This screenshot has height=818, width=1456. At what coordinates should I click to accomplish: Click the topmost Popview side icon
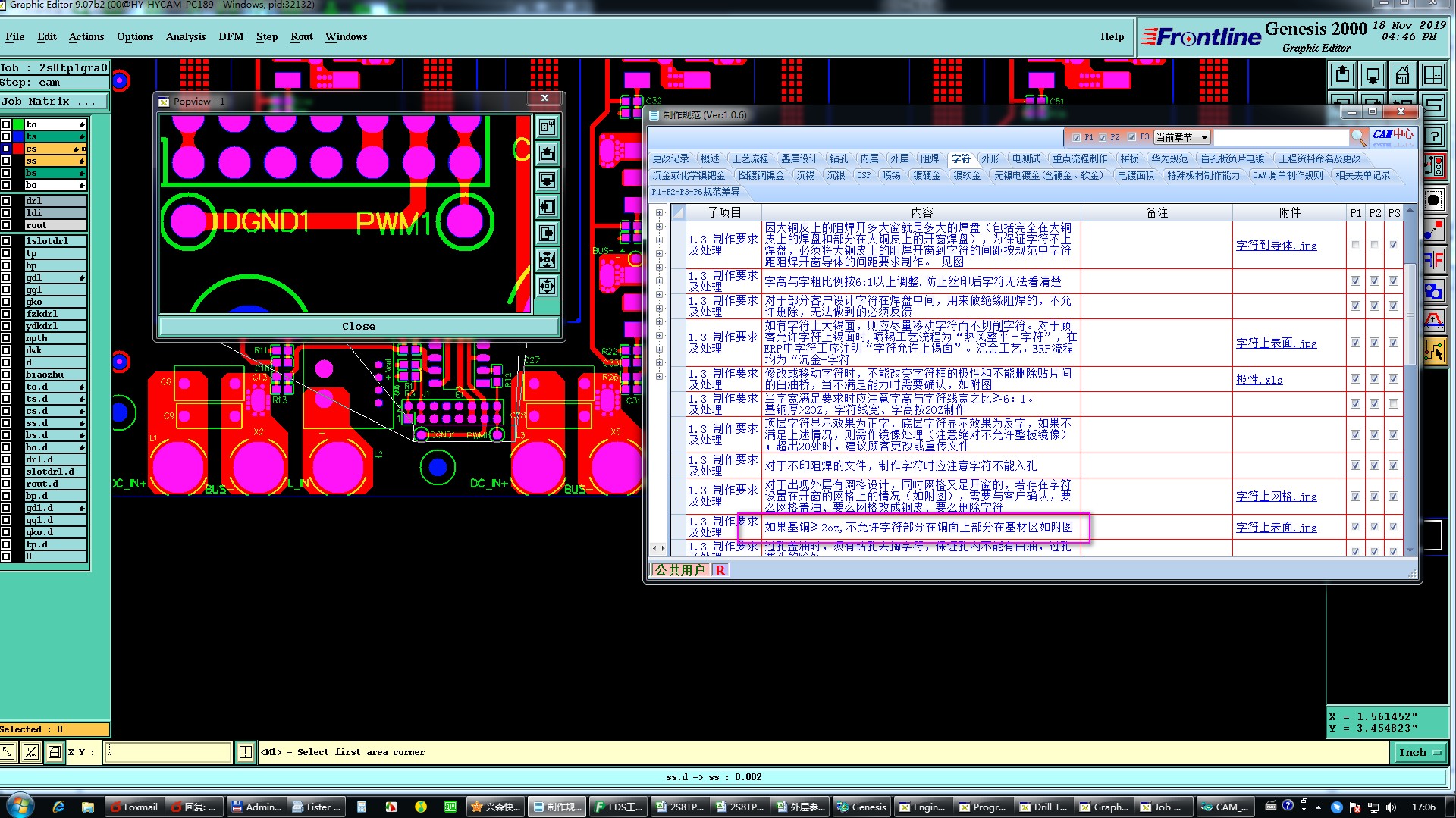click(547, 127)
